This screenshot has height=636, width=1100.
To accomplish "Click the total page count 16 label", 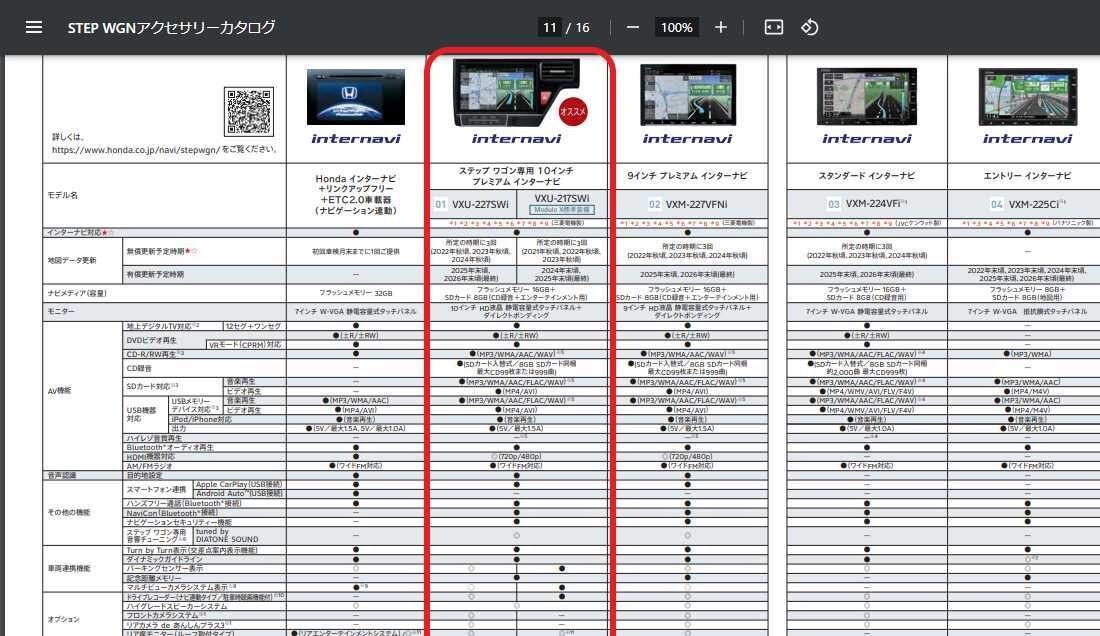I will pyautogui.click(x=584, y=27).
